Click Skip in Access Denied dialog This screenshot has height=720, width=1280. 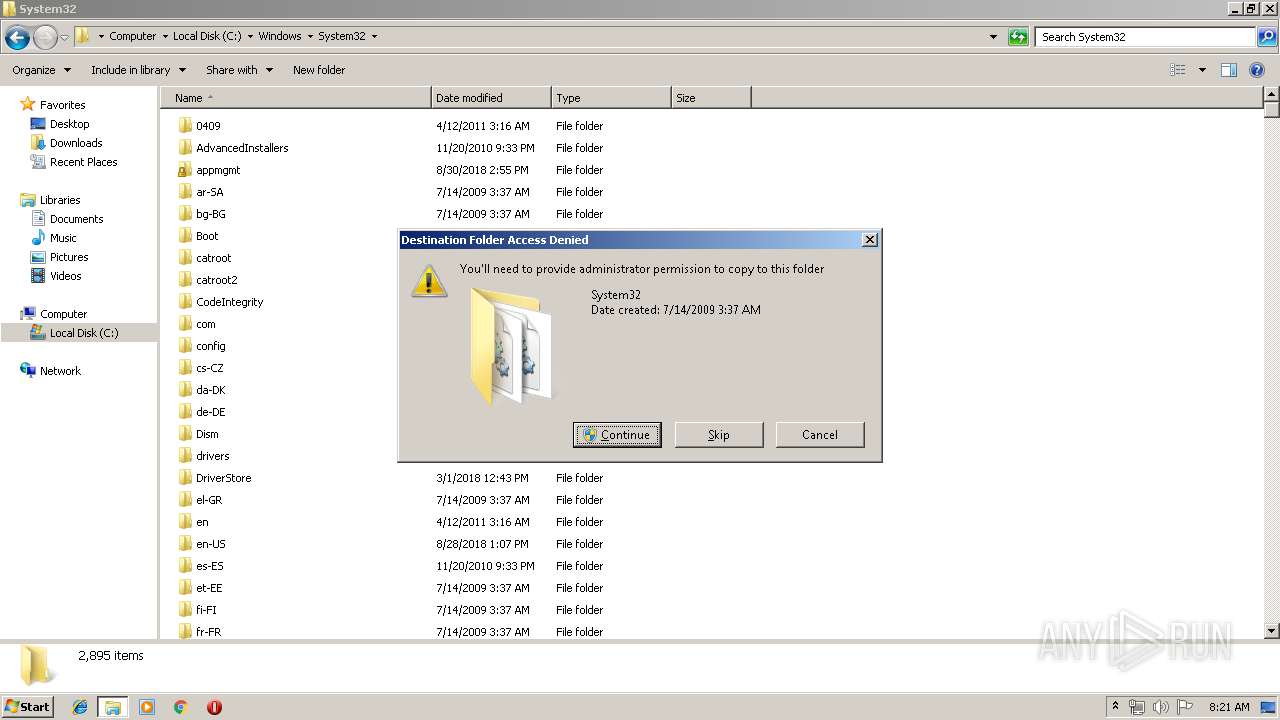719,435
